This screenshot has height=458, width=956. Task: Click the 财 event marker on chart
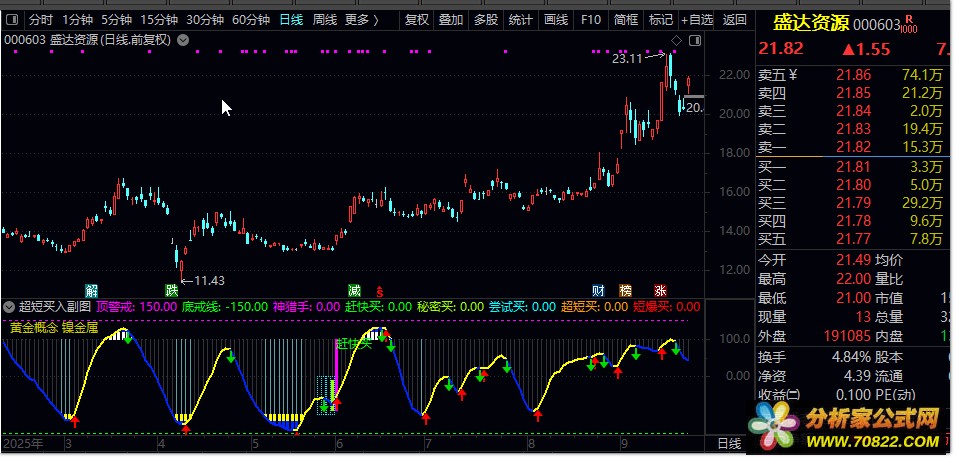click(598, 290)
